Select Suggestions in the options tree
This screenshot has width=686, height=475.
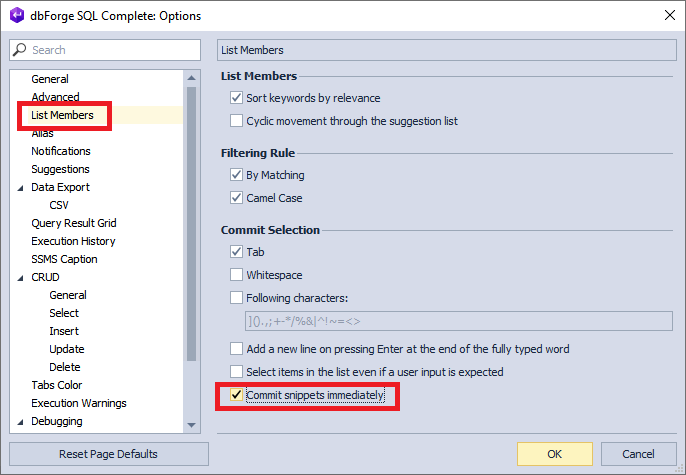click(60, 169)
